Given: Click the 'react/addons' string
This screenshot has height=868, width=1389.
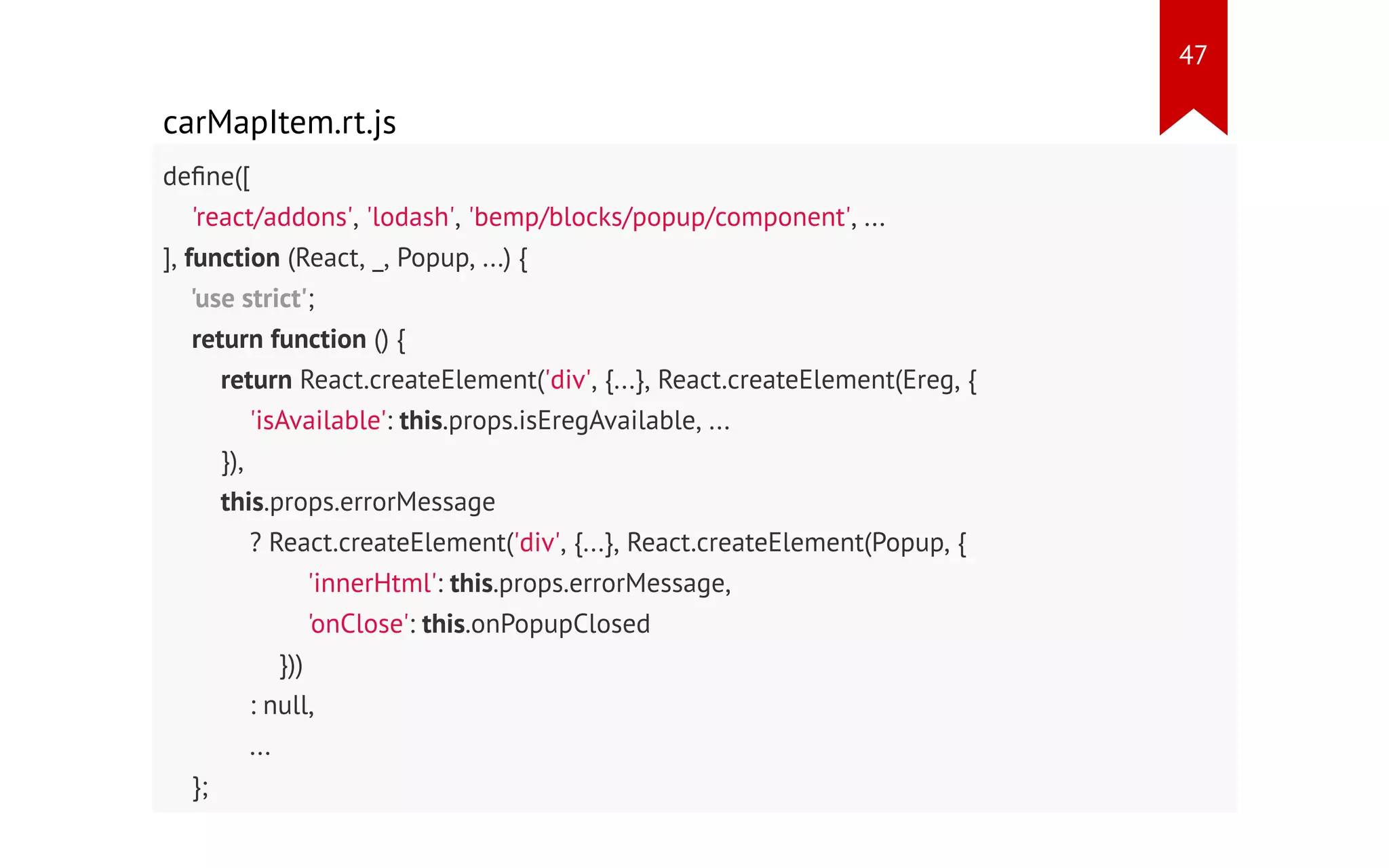Looking at the screenshot, I should 272,218.
